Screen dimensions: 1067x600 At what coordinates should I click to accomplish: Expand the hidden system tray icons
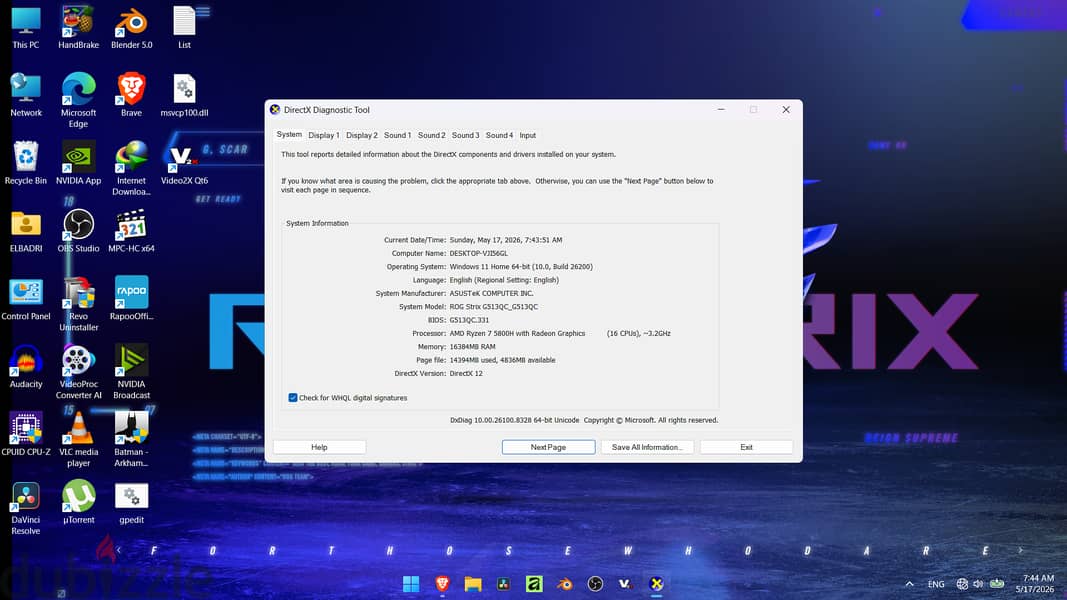(909, 584)
